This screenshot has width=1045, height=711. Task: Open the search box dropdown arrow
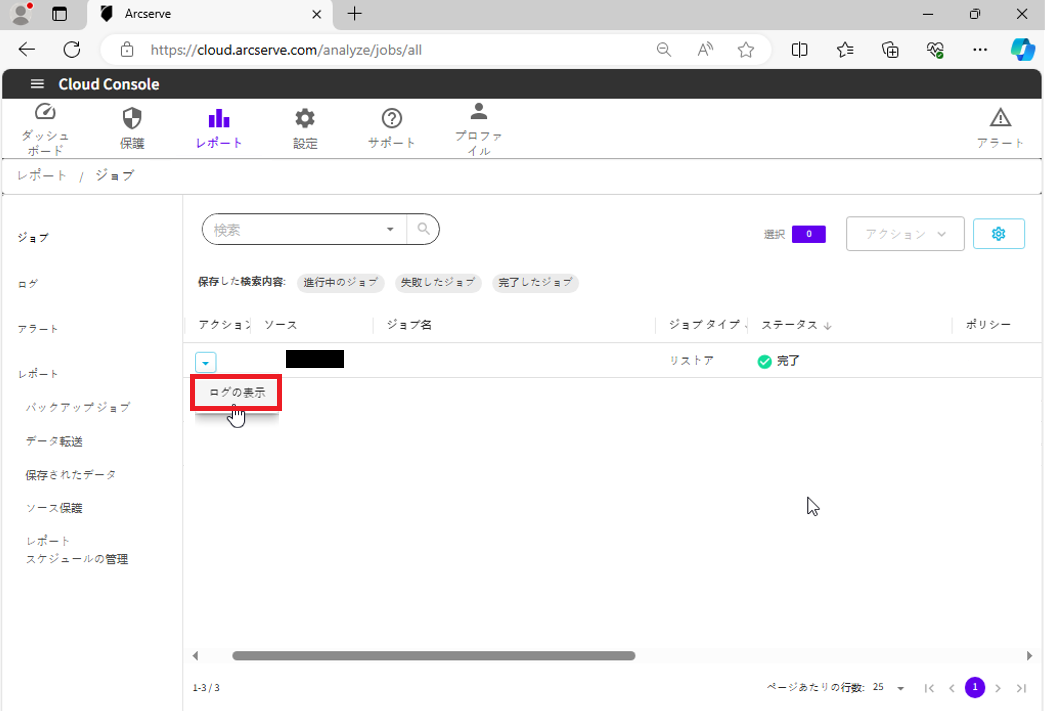[x=390, y=229]
